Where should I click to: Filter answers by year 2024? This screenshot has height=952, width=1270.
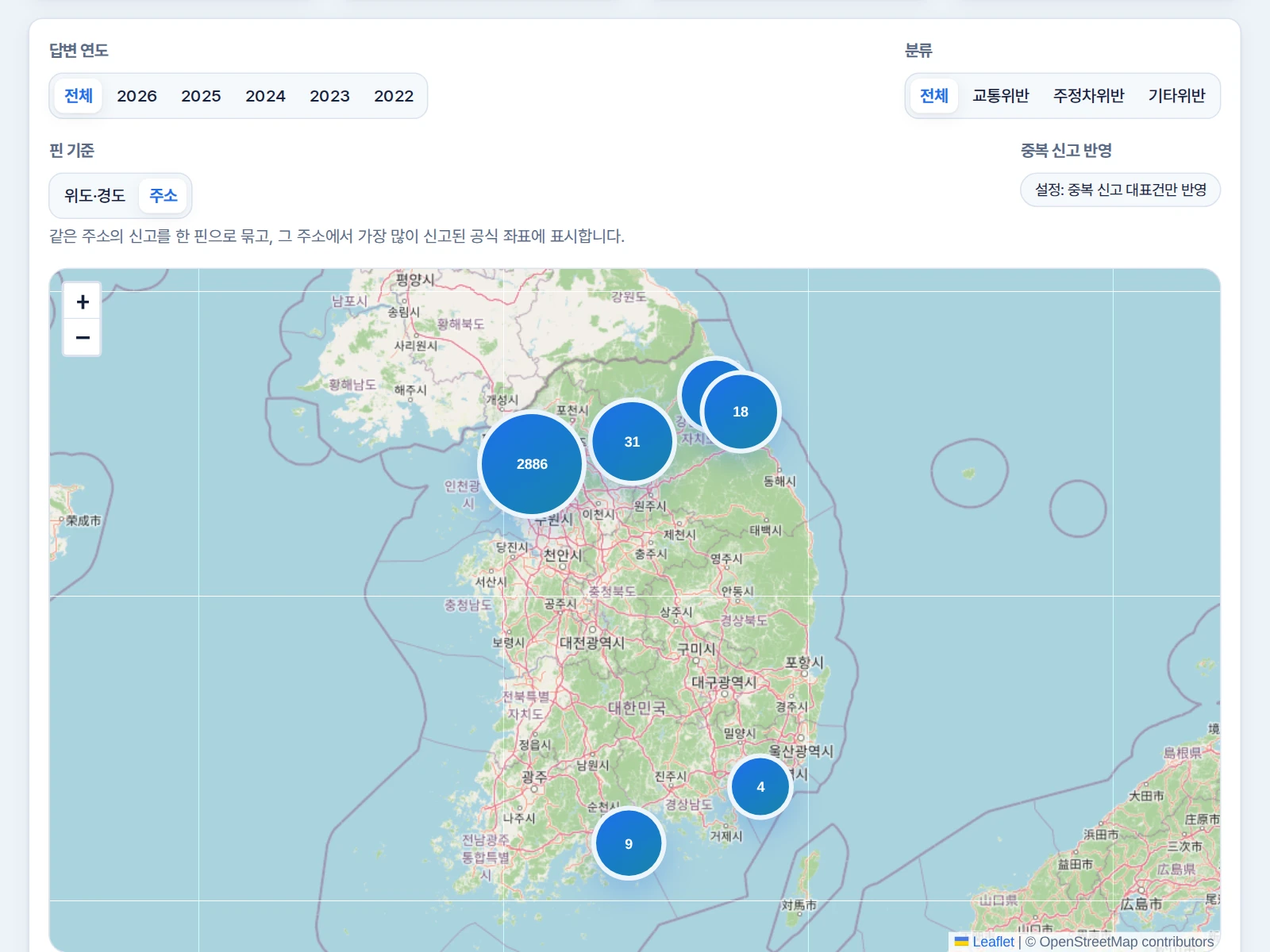pos(265,96)
